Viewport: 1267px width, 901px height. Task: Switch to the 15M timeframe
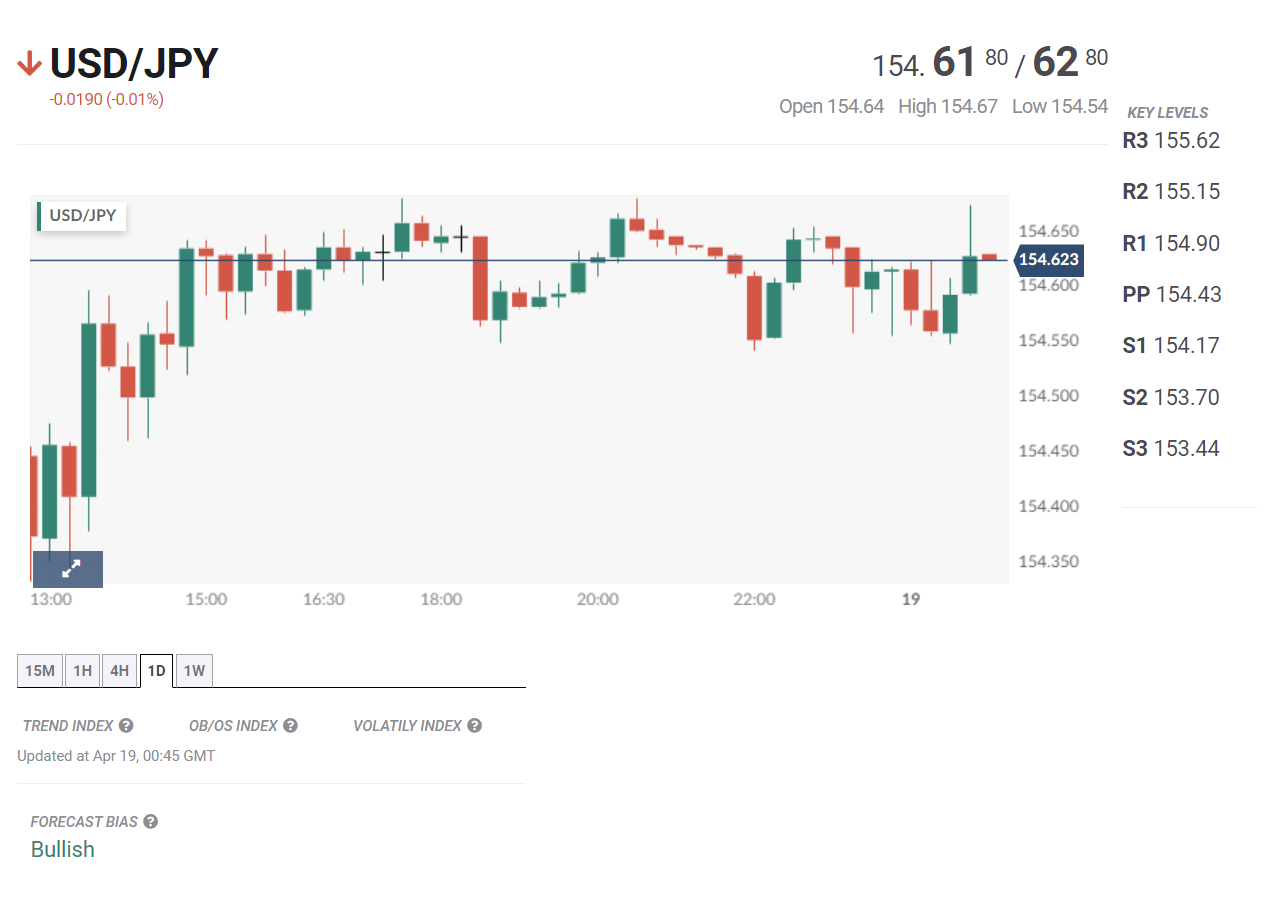(x=40, y=670)
